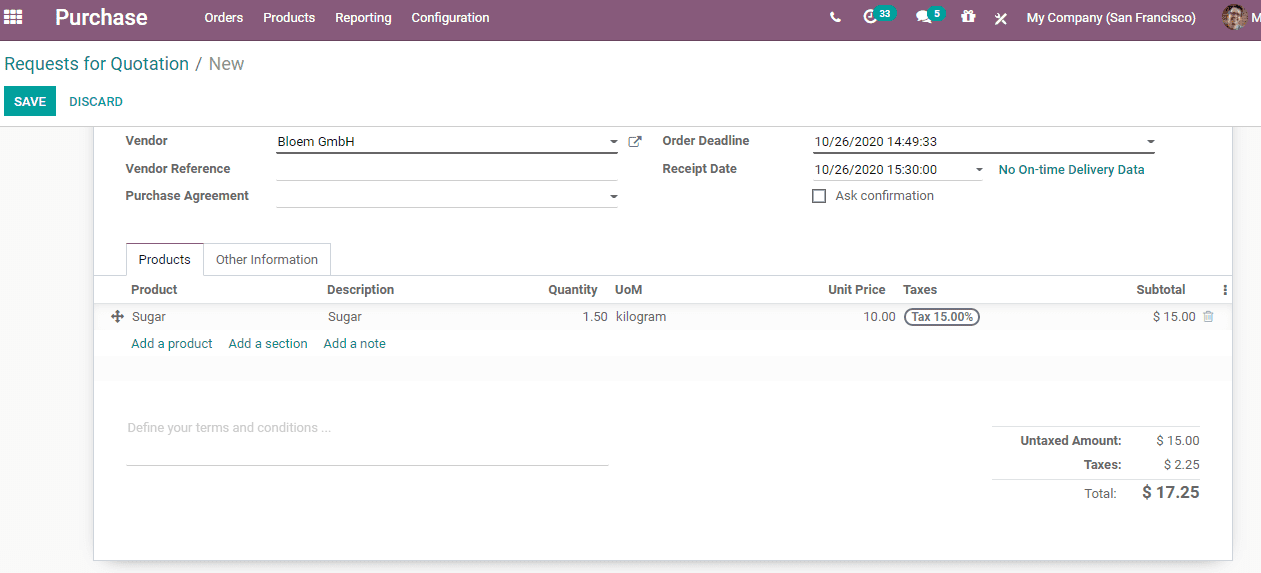The height and width of the screenshot is (573, 1261).
Task: Toggle Ask confirmation checkbox
Action: coord(819,196)
